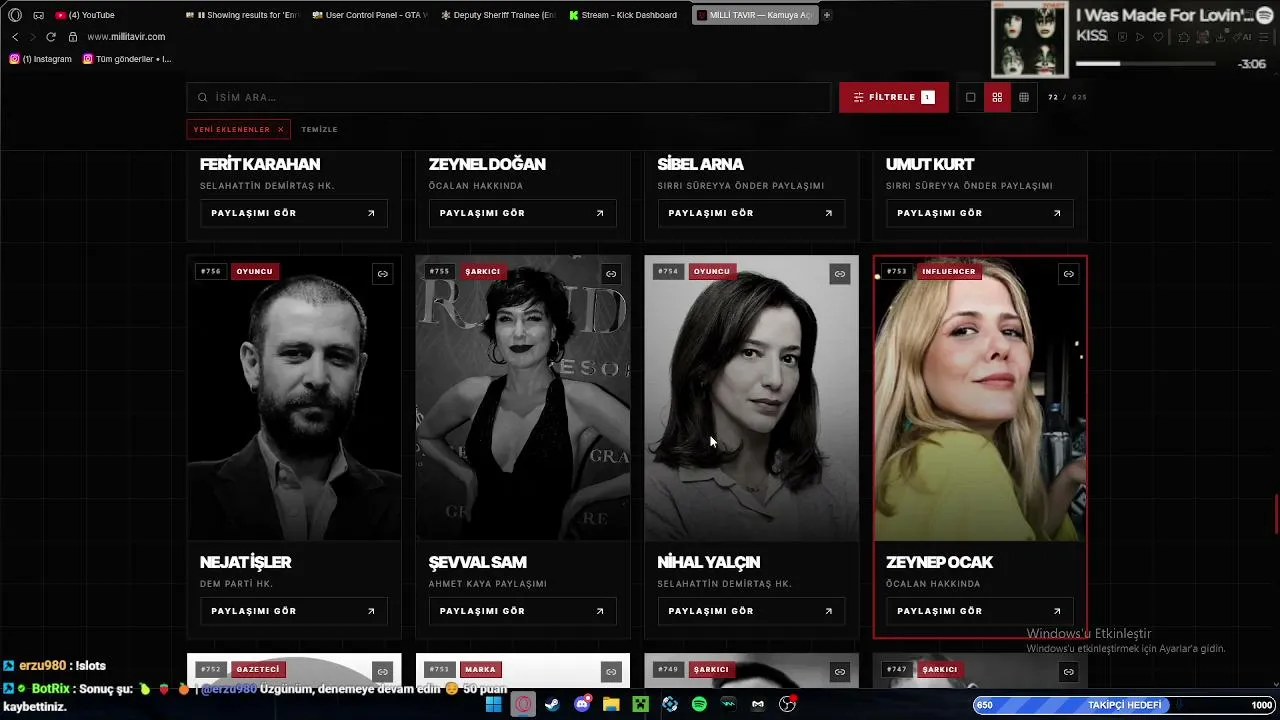Open a new browser tab with plus icon
Screen dimensions: 1280x720
[827, 15]
